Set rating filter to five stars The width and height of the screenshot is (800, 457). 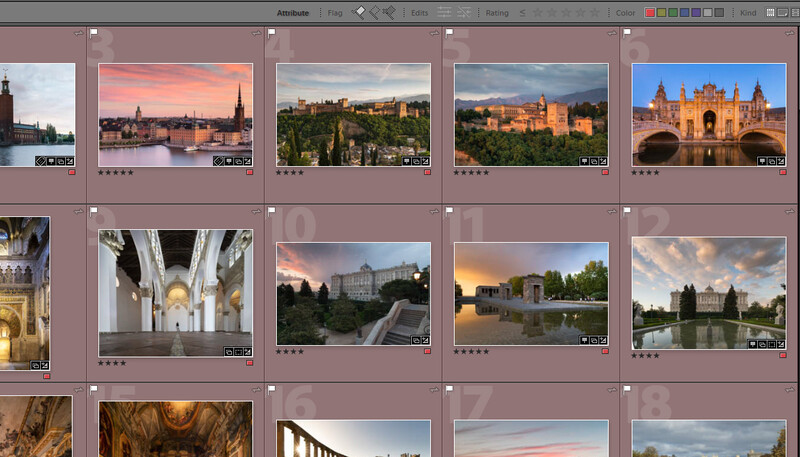point(595,13)
